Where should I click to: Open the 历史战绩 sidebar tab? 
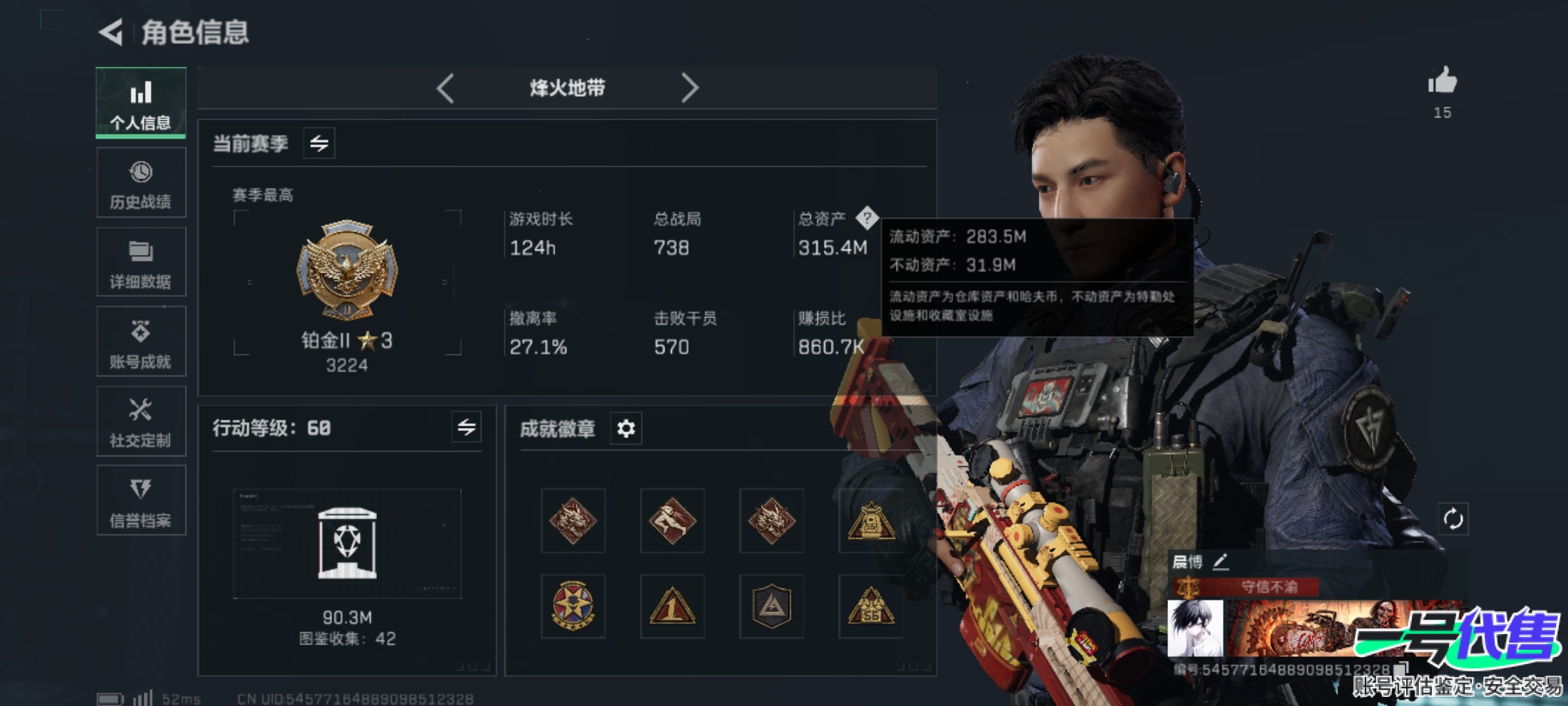[x=141, y=182]
